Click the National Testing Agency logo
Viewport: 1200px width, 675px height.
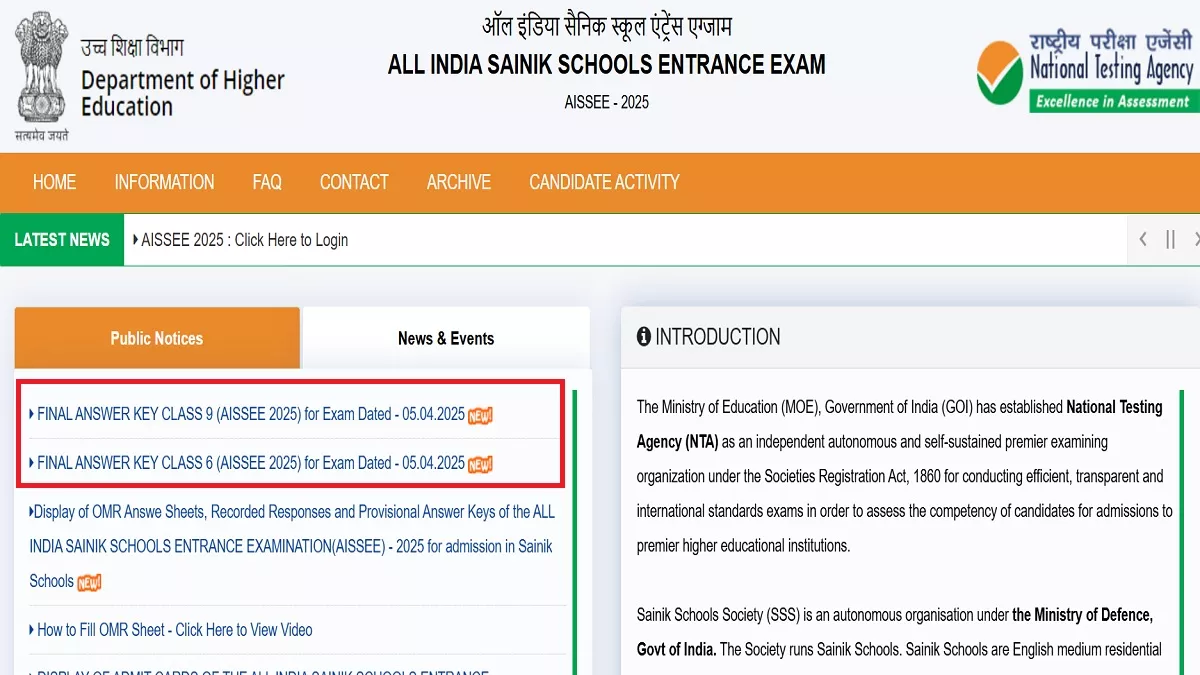pos(1087,72)
